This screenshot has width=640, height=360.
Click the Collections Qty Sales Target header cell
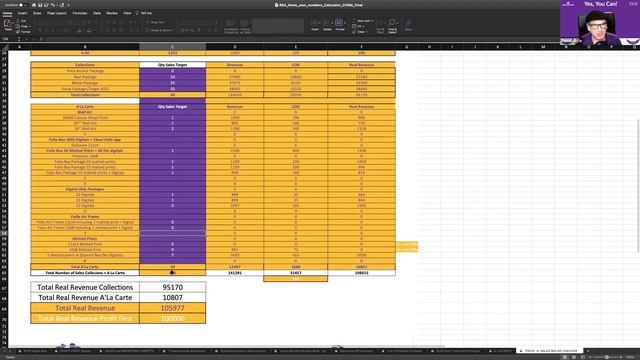coord(172,65)
